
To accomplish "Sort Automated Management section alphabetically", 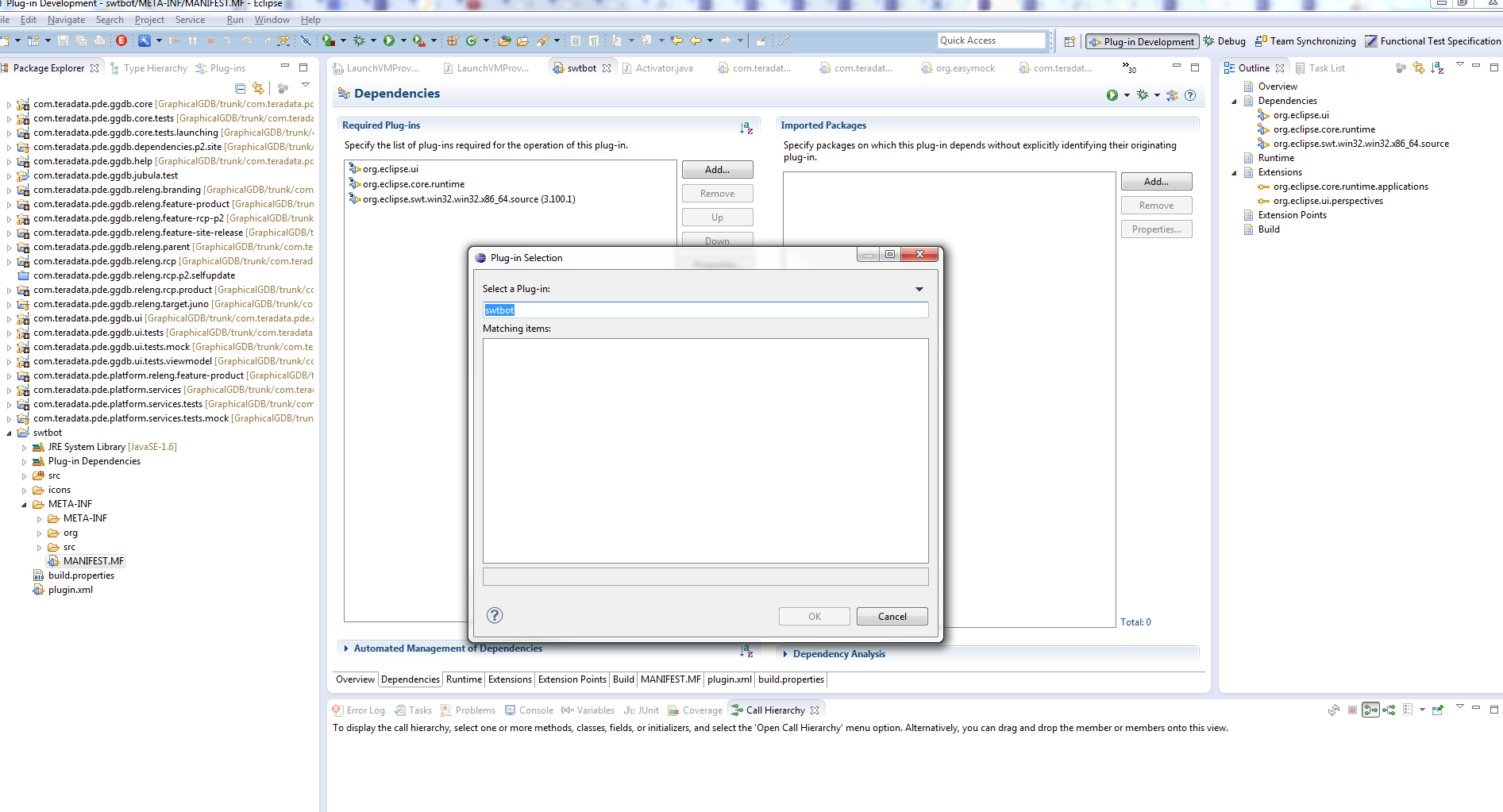I will (x=746, y=651).
